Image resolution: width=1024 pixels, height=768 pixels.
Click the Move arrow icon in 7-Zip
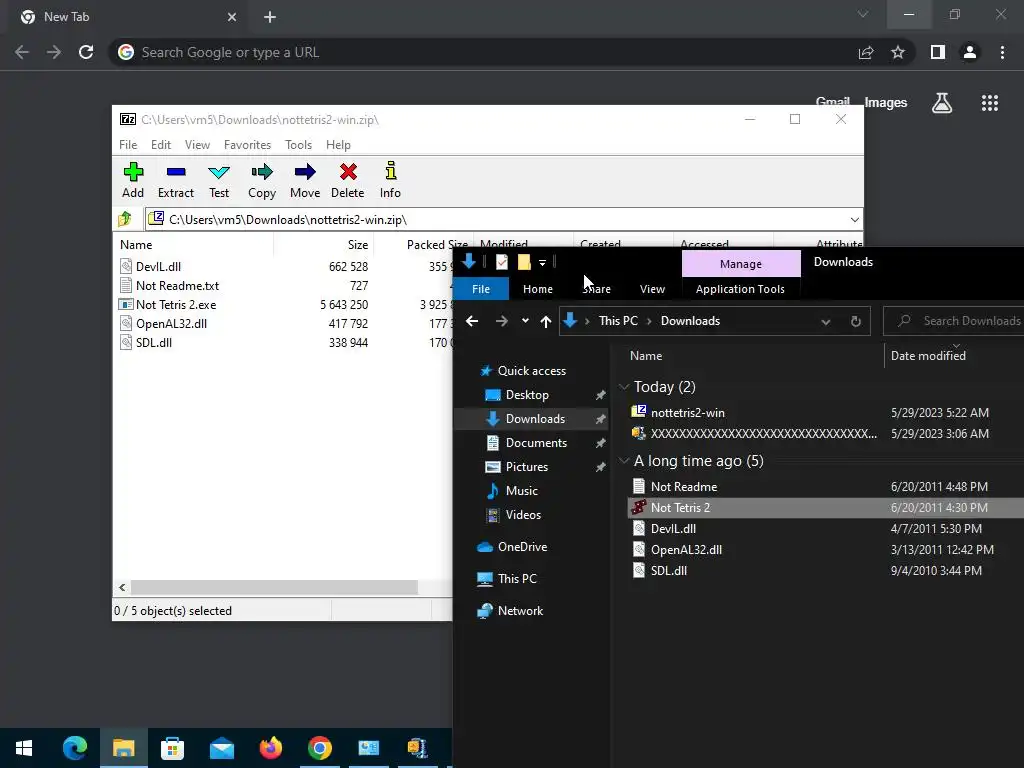pos(305,180)
